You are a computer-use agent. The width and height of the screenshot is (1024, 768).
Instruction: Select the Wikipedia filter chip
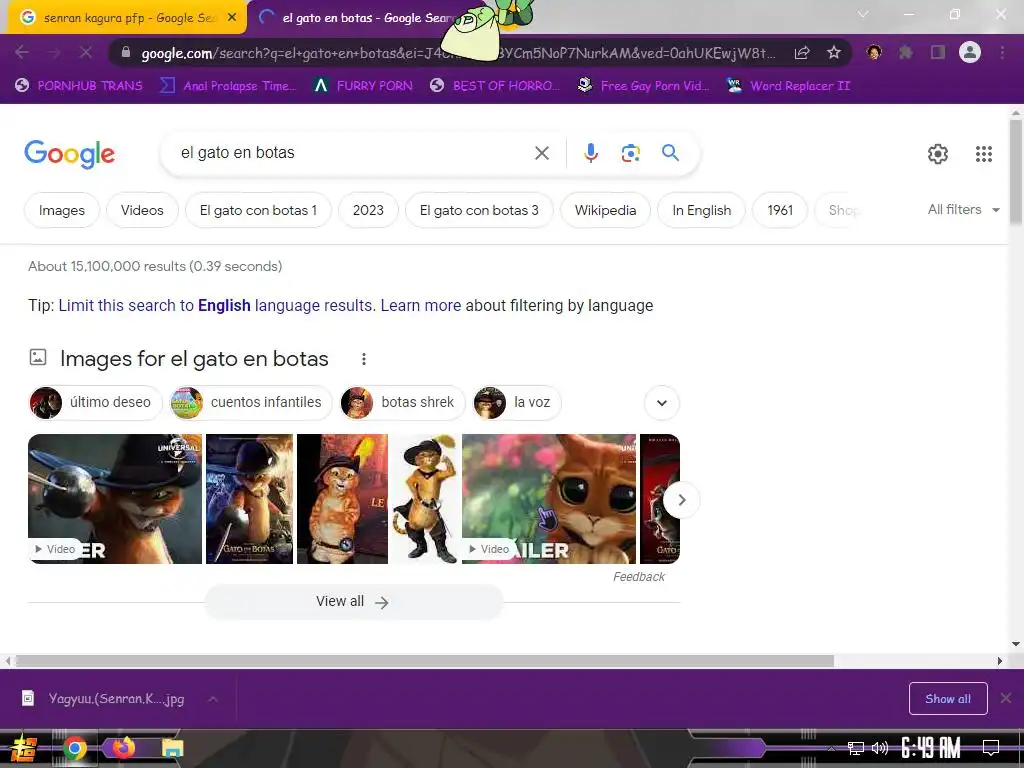[605, 210]
